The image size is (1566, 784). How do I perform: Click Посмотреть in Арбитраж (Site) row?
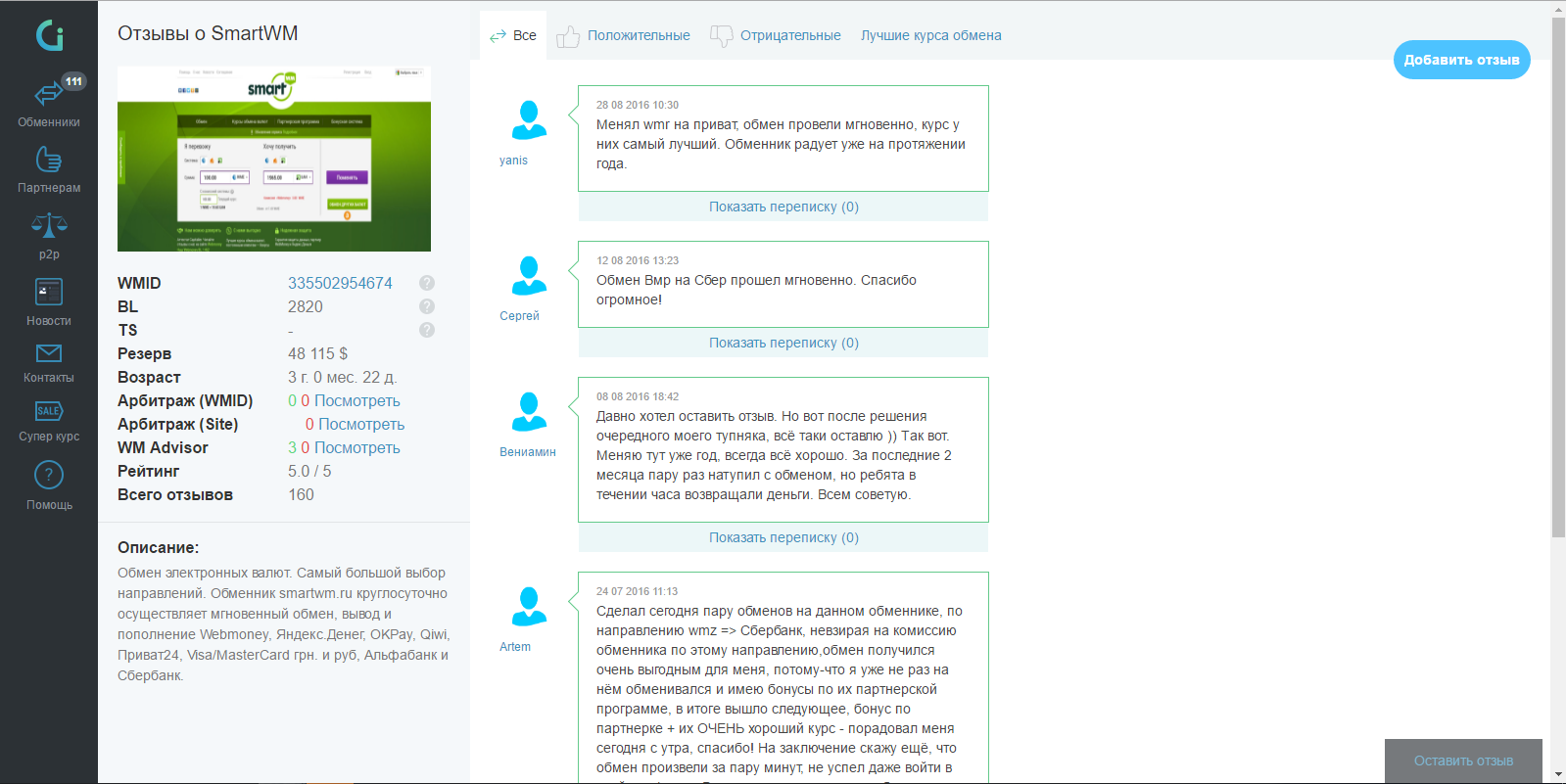(361, 424)
